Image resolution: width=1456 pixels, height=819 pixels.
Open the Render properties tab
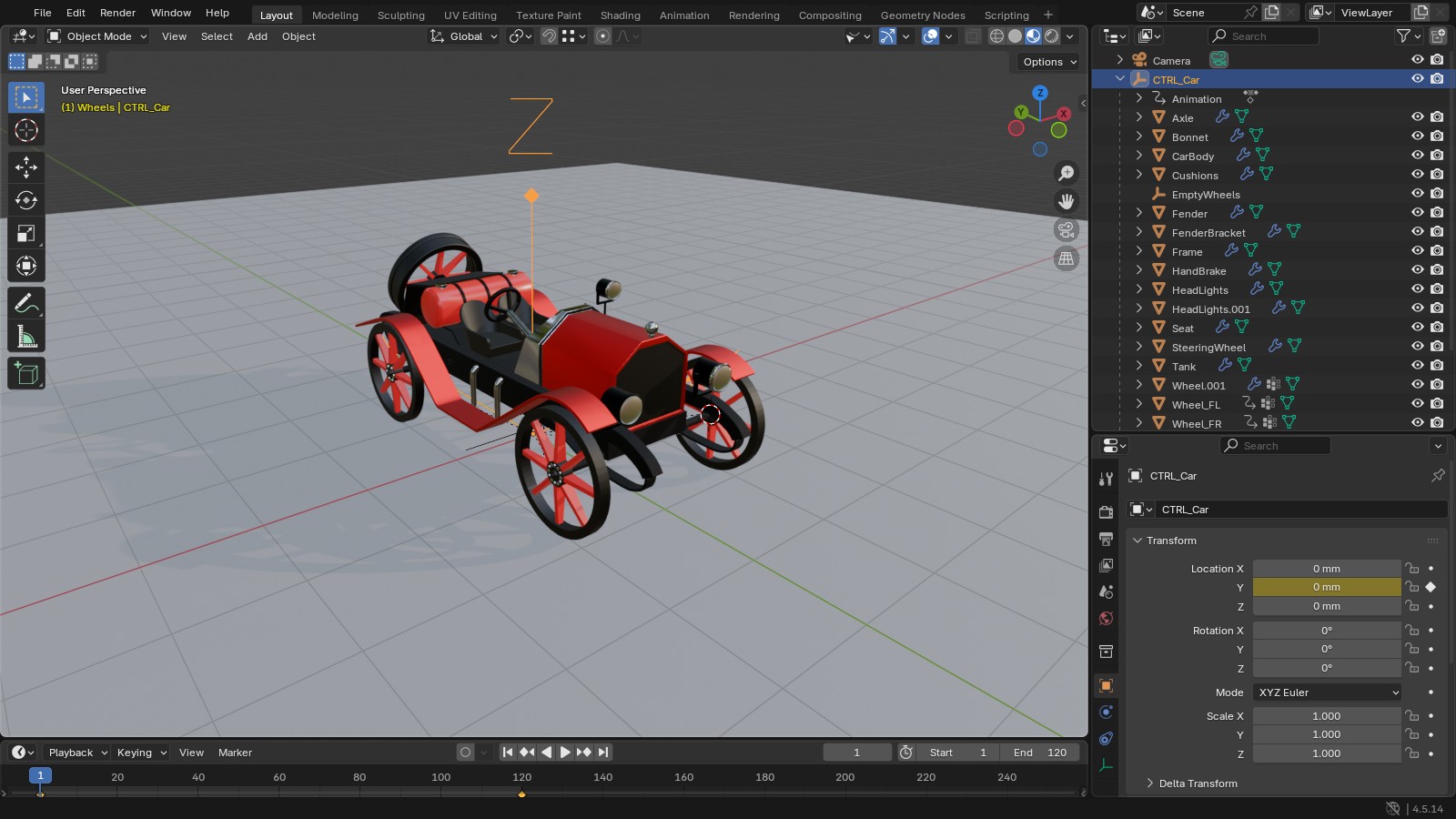[1107, 512]
